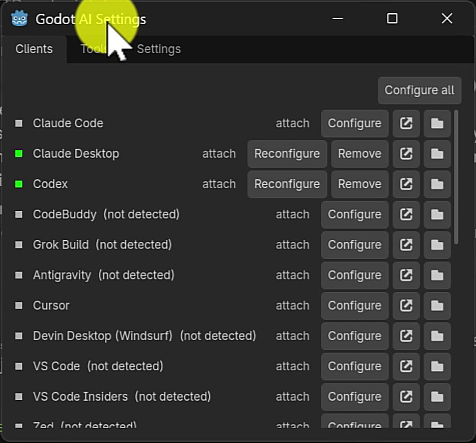Viewport: 476px width, 443px height.
Task: Open folder icon in Grok Build row
Action: tap(437, 245)
